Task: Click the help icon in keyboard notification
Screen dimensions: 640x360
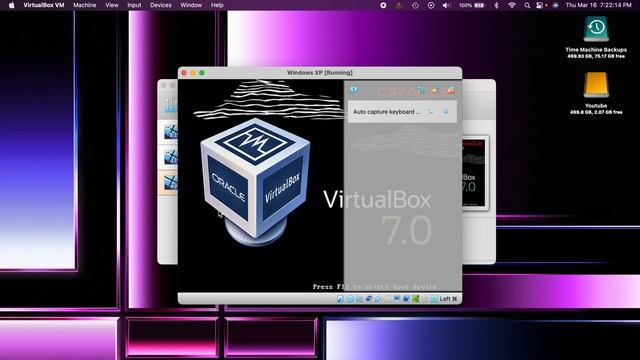Action: pos(430,111)
